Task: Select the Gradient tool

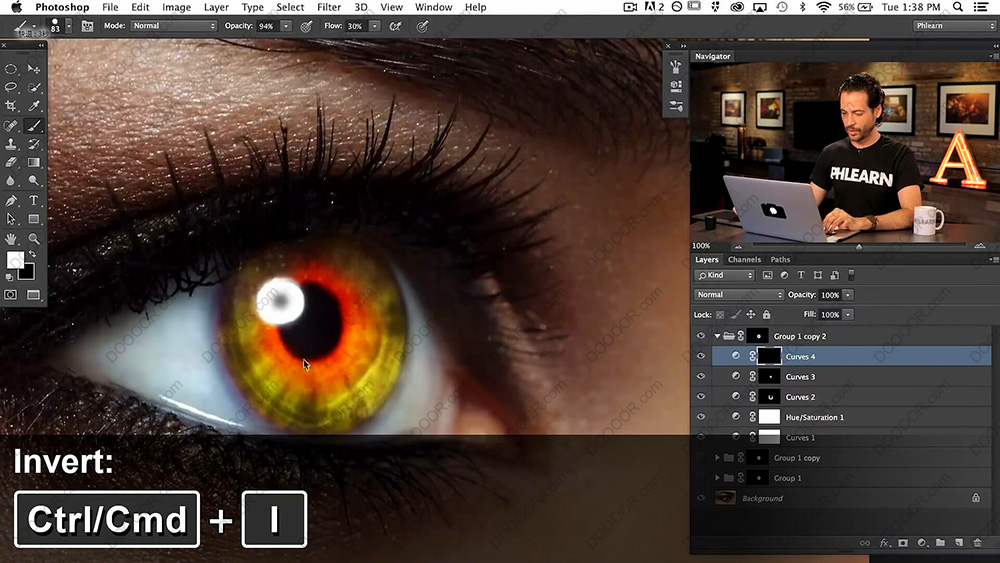Action: (34, 163)
